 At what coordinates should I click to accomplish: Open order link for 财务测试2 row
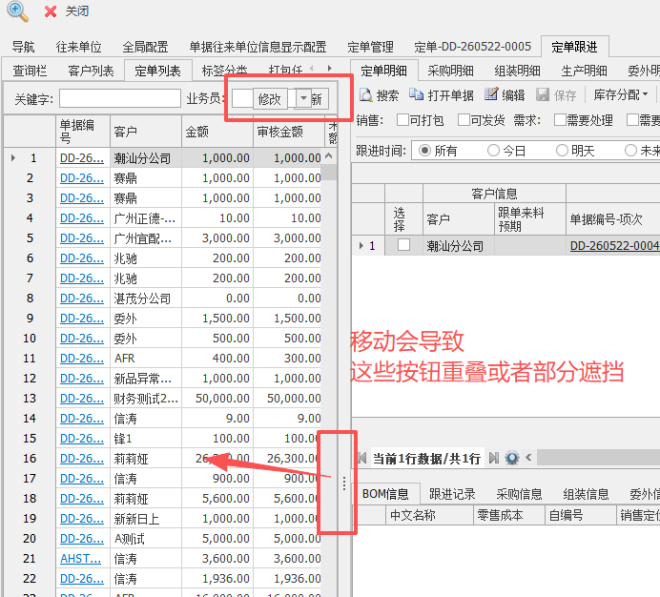point(82,398)
